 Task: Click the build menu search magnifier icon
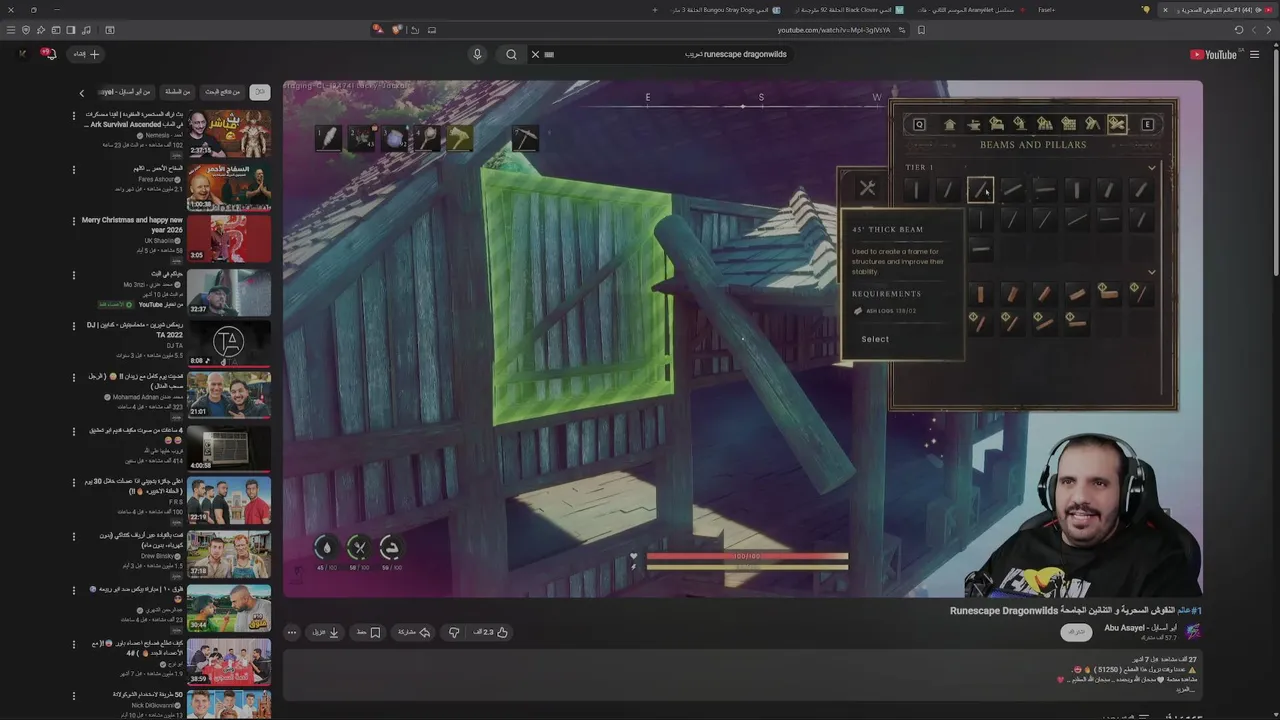coord(919,124)
